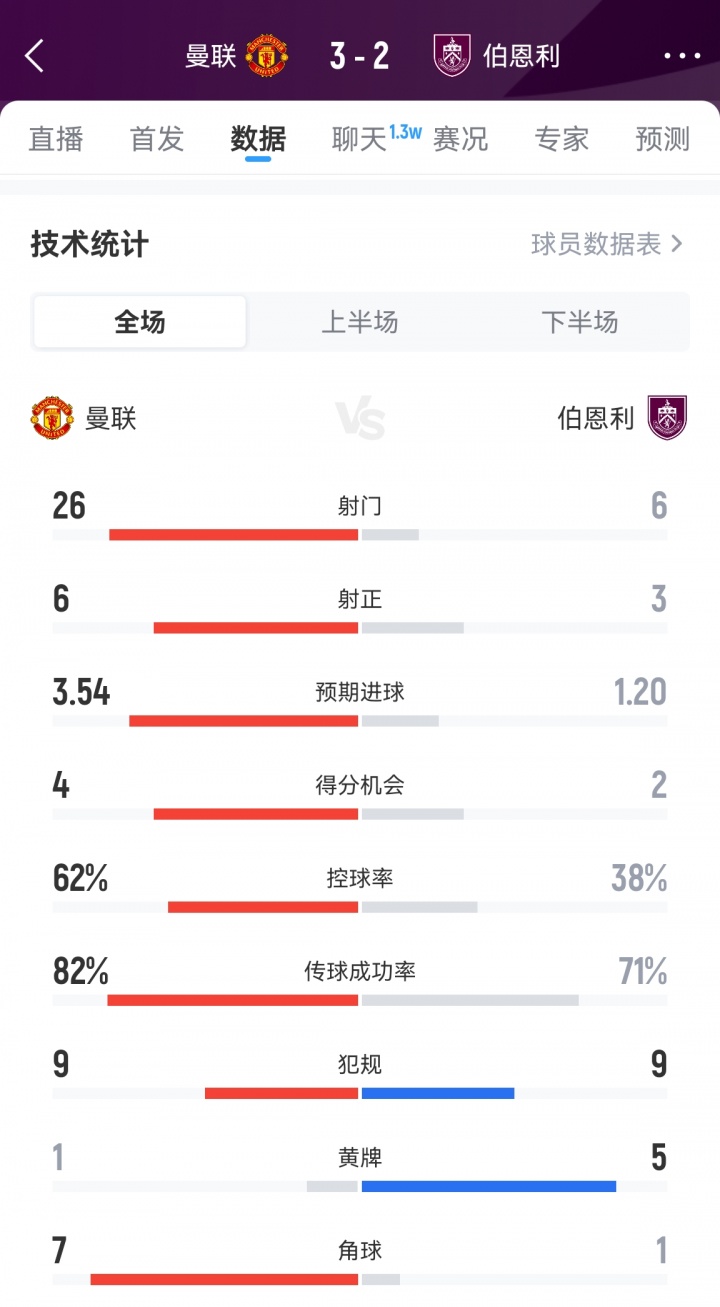Tap Burnley crest in header
Image resolution: width=720 pixels, height=1307 pixels.
pos(452,56)
